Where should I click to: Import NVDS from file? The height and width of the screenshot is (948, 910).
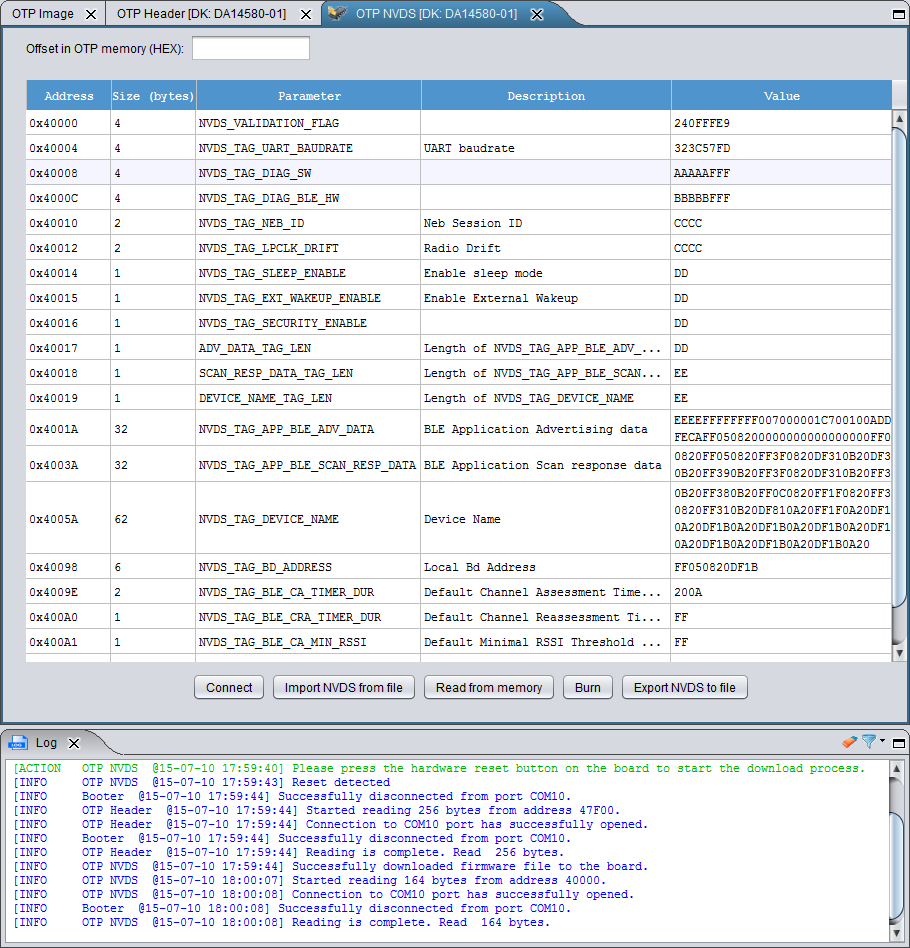343,687
